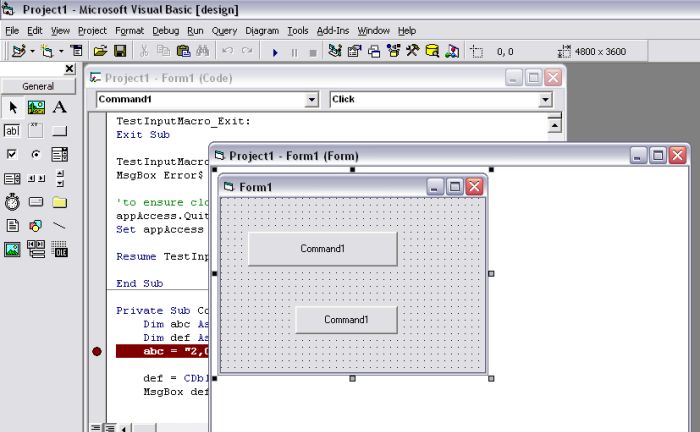Open the Visual Component Manager icon
The height and width of the screenshot is (432, 700).
[452, 51]
